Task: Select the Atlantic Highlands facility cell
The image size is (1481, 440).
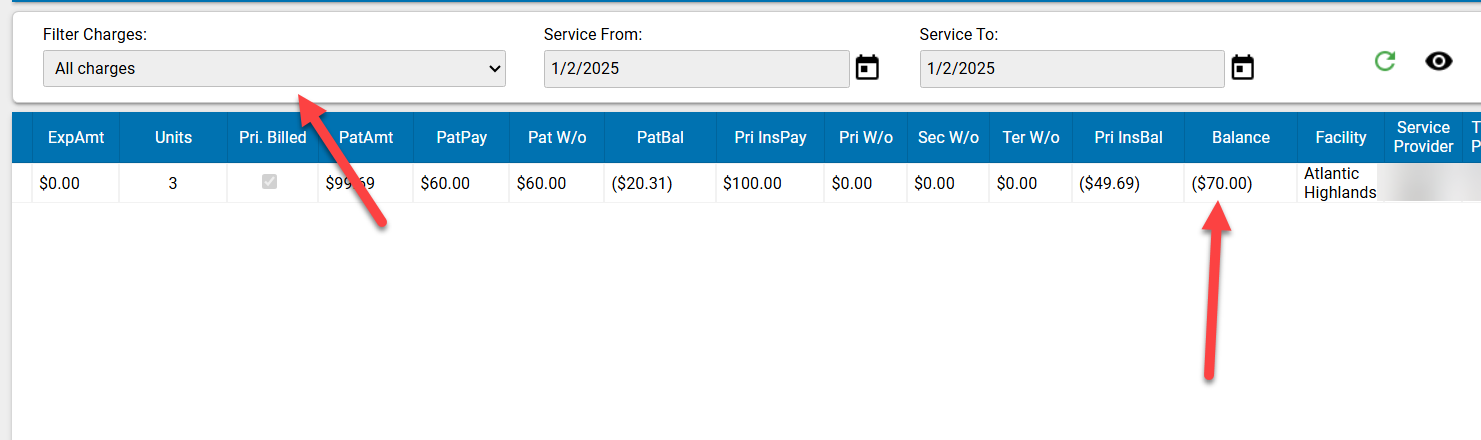Action: (x=1340, y=183)
